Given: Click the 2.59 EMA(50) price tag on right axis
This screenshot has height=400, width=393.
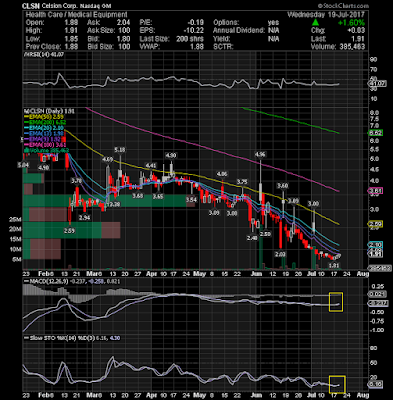Looking at the screenshot, I should click(x=375, y=224).
